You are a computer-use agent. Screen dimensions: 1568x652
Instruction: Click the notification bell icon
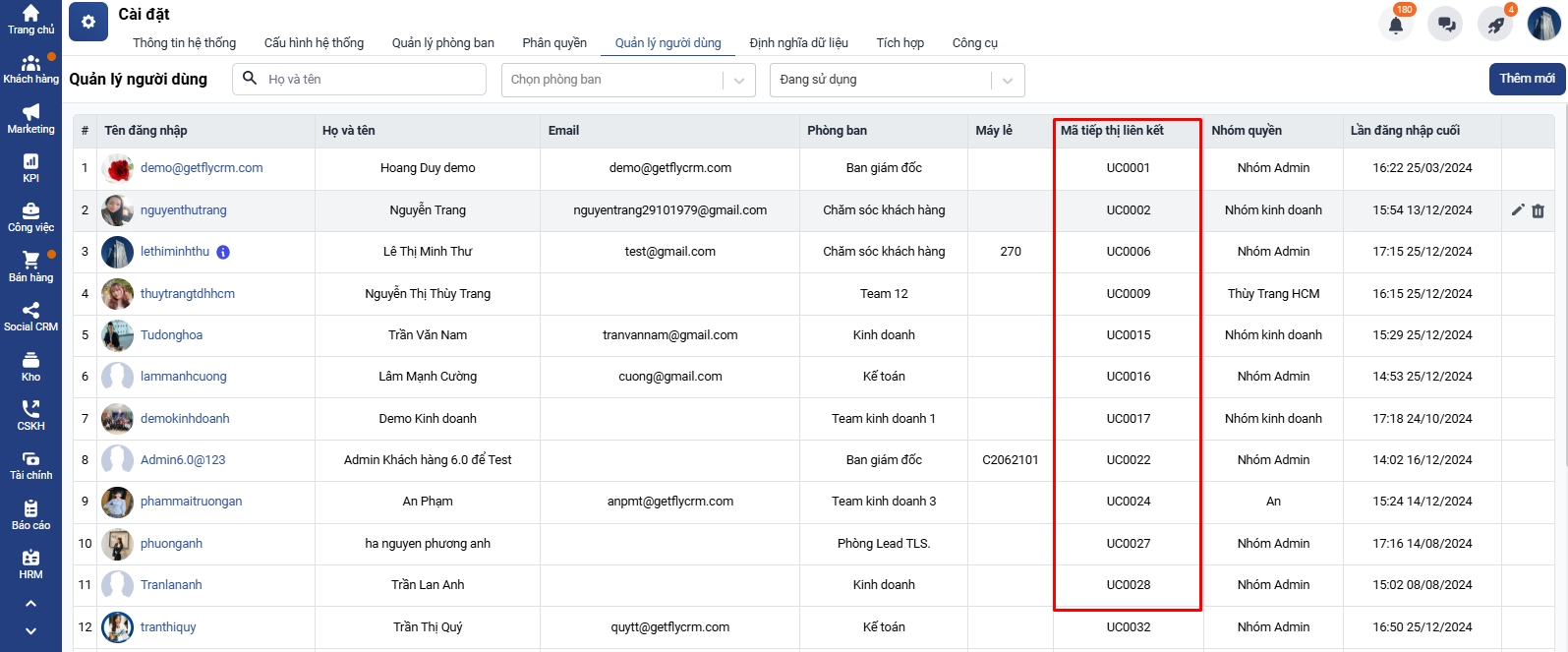[1396, 25]
